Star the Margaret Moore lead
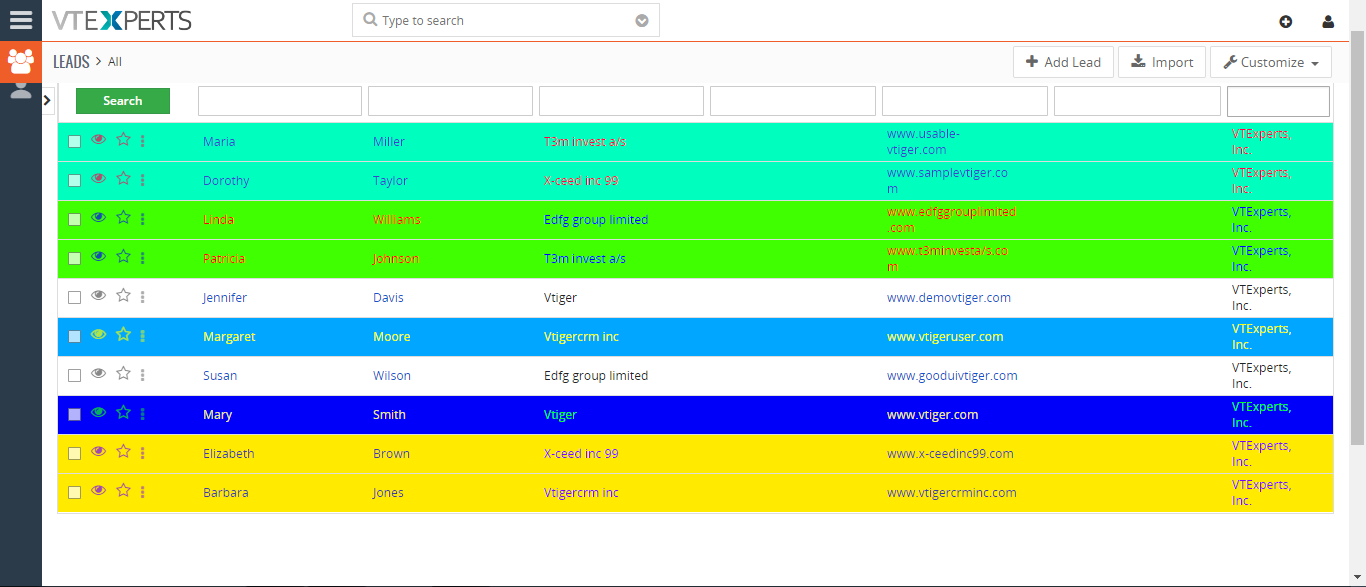Image resolution: width=1366 pixels, height=587 pixels. tap(123, 335)
